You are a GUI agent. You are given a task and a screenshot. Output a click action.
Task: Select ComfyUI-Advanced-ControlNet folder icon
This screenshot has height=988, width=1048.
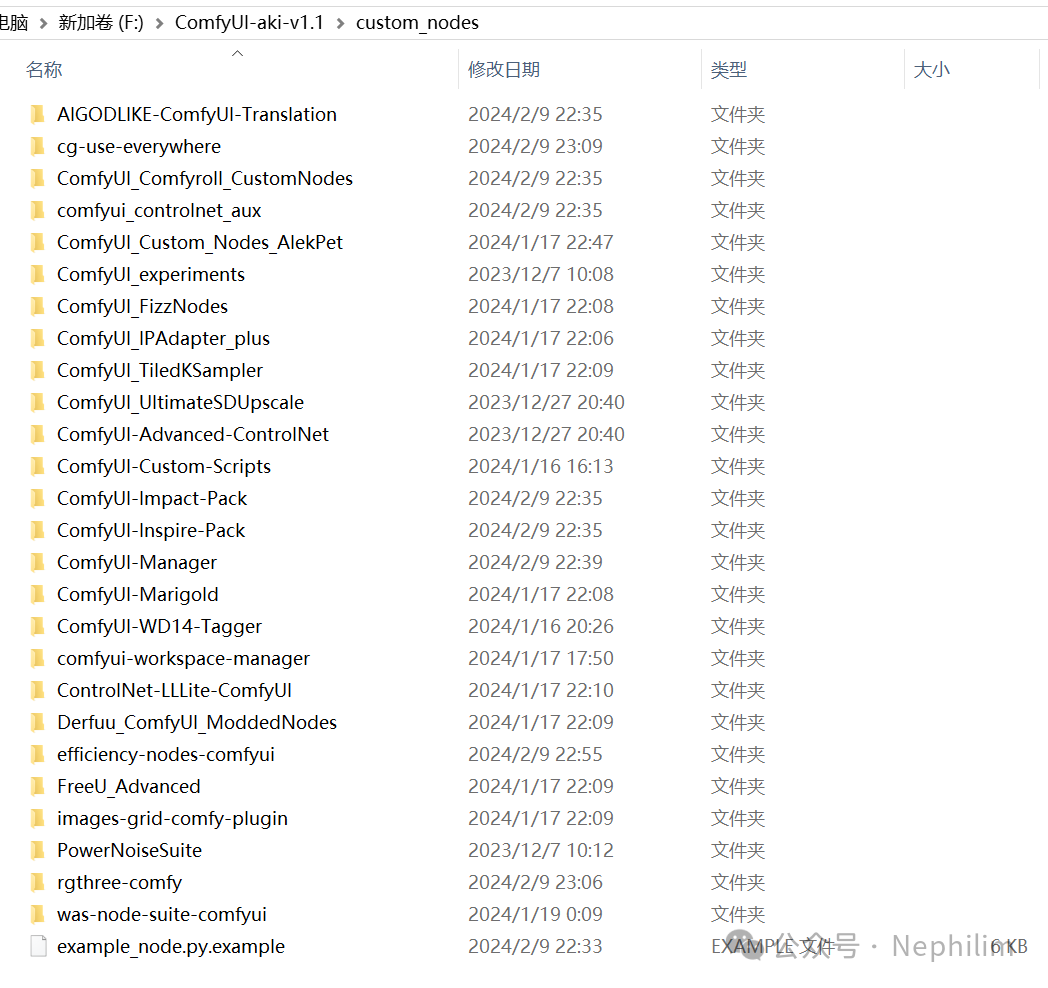coord(38,435)
